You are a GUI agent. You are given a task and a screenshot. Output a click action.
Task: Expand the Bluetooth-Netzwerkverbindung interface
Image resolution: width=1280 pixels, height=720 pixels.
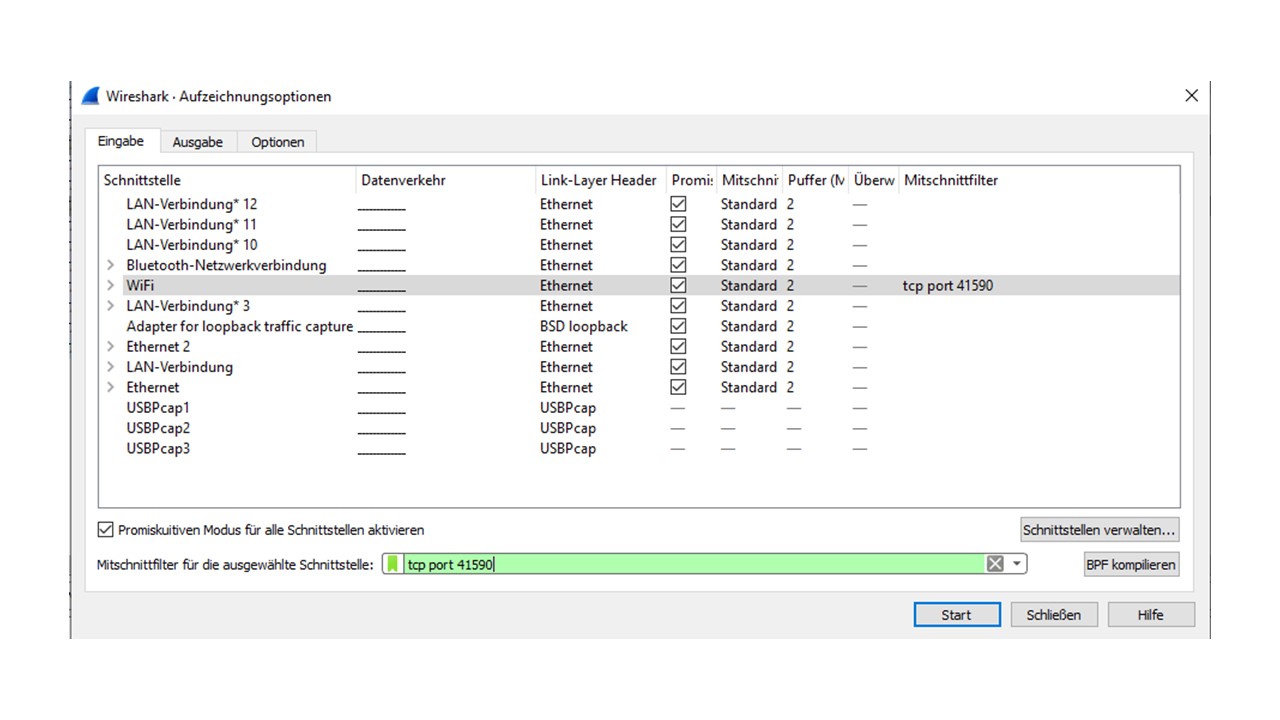111,265
